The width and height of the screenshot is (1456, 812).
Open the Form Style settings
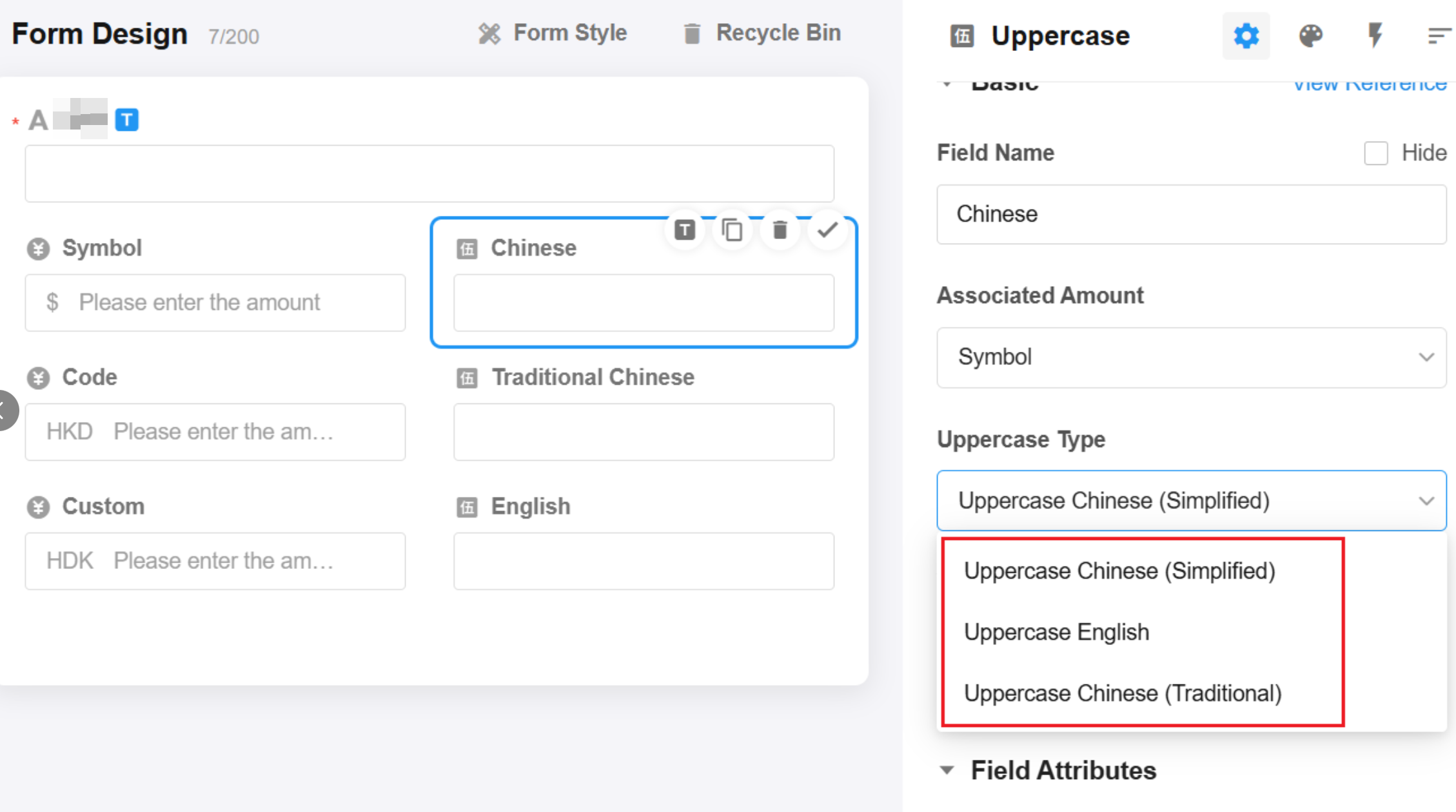pyautogui.click(x=553, y=33)
